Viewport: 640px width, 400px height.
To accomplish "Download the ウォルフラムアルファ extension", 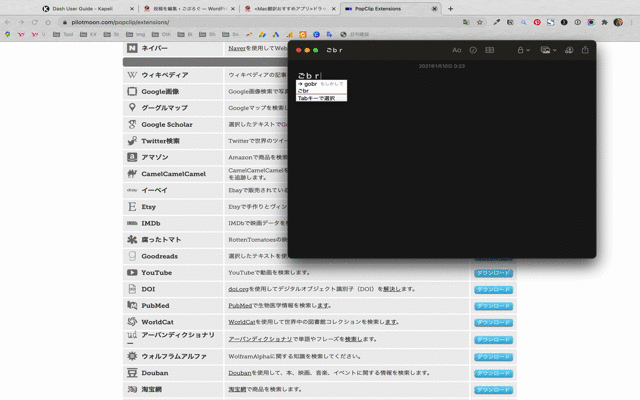I will 493,357.
